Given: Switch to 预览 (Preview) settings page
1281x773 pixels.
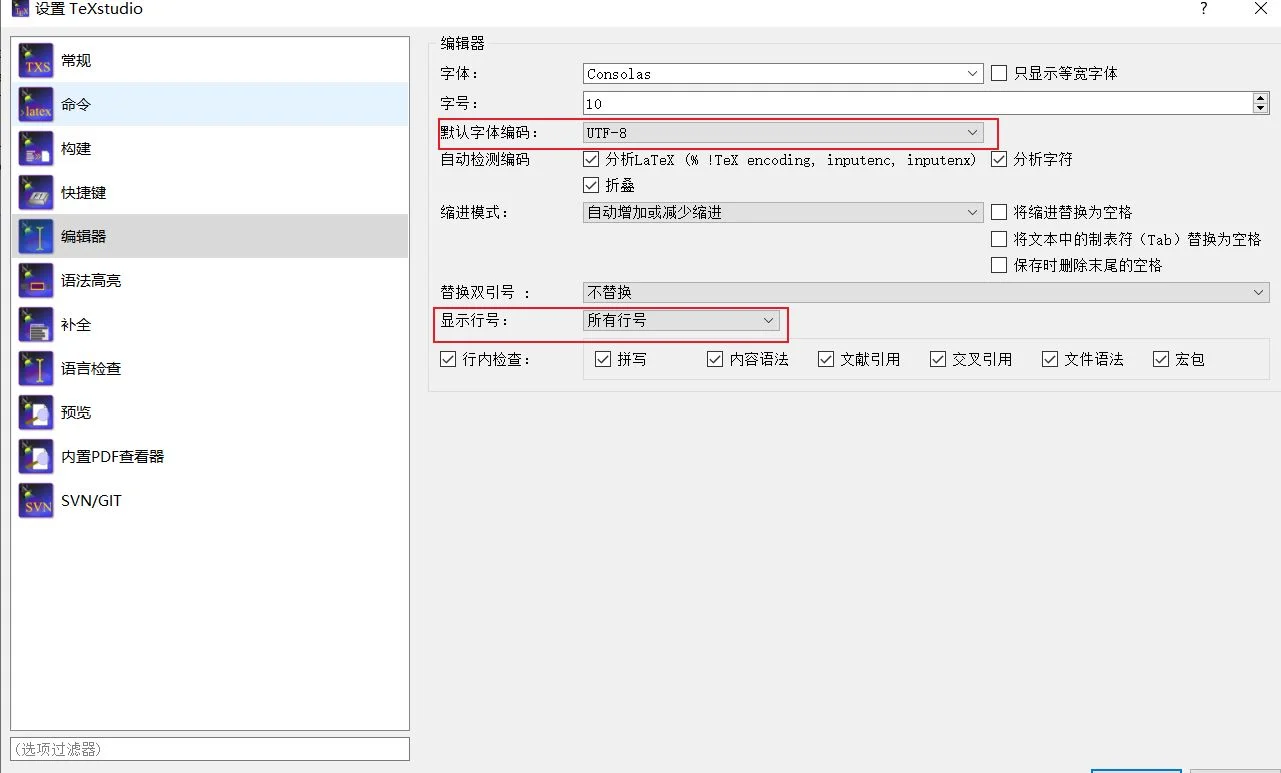Looking at the screenshot, I should coord(76,413).
